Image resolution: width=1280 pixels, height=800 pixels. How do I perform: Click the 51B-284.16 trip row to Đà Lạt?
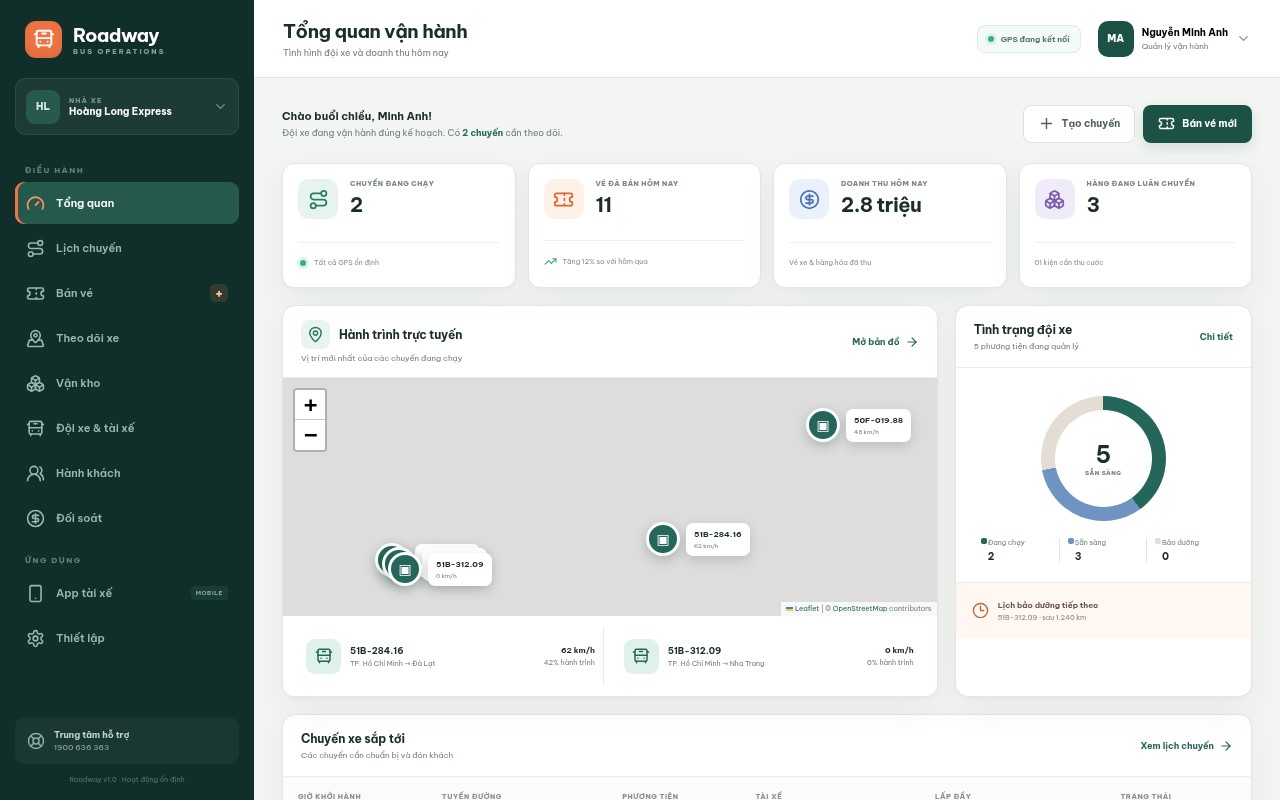[x=451, y=656]
